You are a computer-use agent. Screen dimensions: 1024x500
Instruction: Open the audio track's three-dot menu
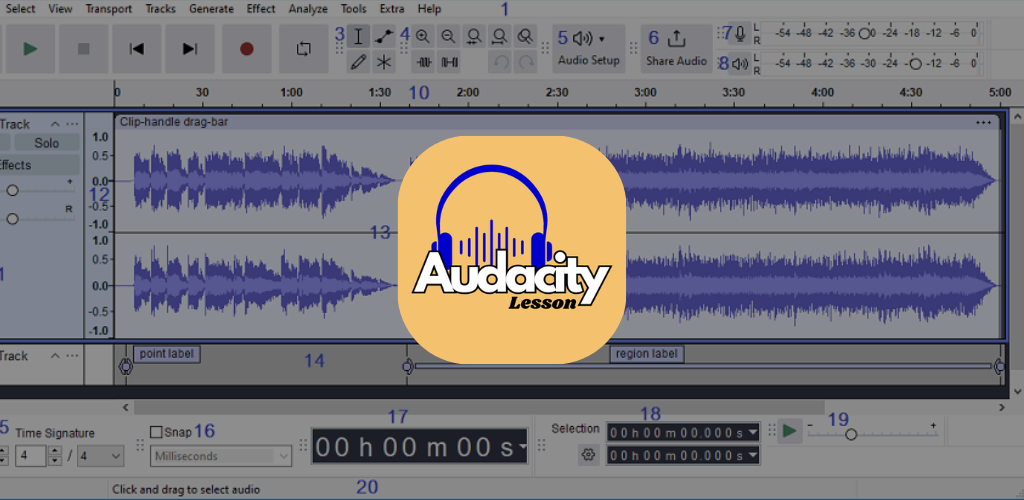pyautogui.click(x=72, y=124)
